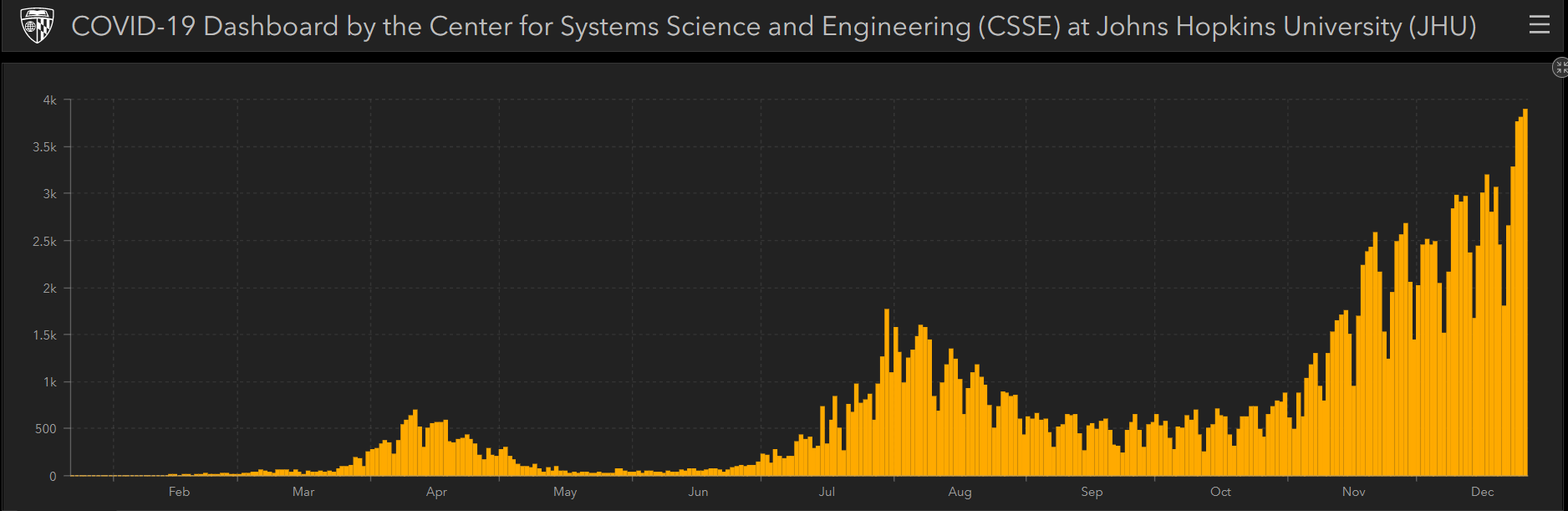Screen dimensions: 1568x511
Task: Click the Dec label on x-axis
Action: 1482,492
